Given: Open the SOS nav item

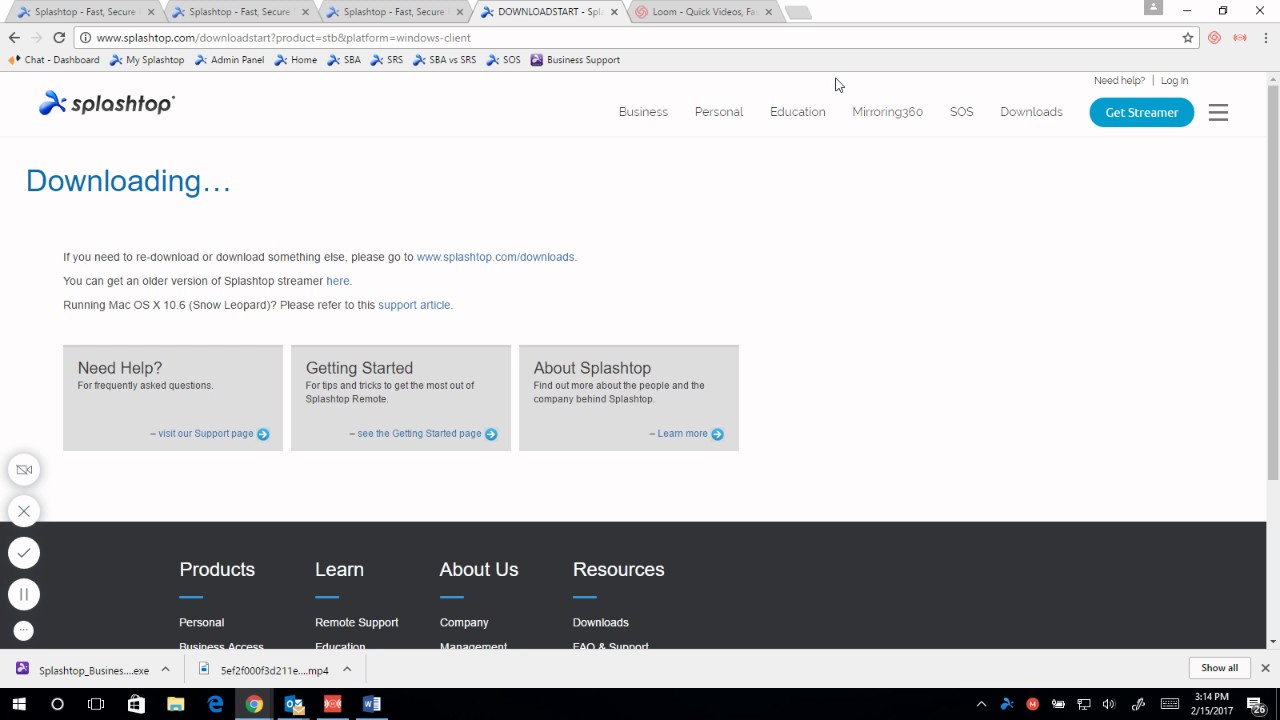Looking at the screenshot, I should pos(961,112).
